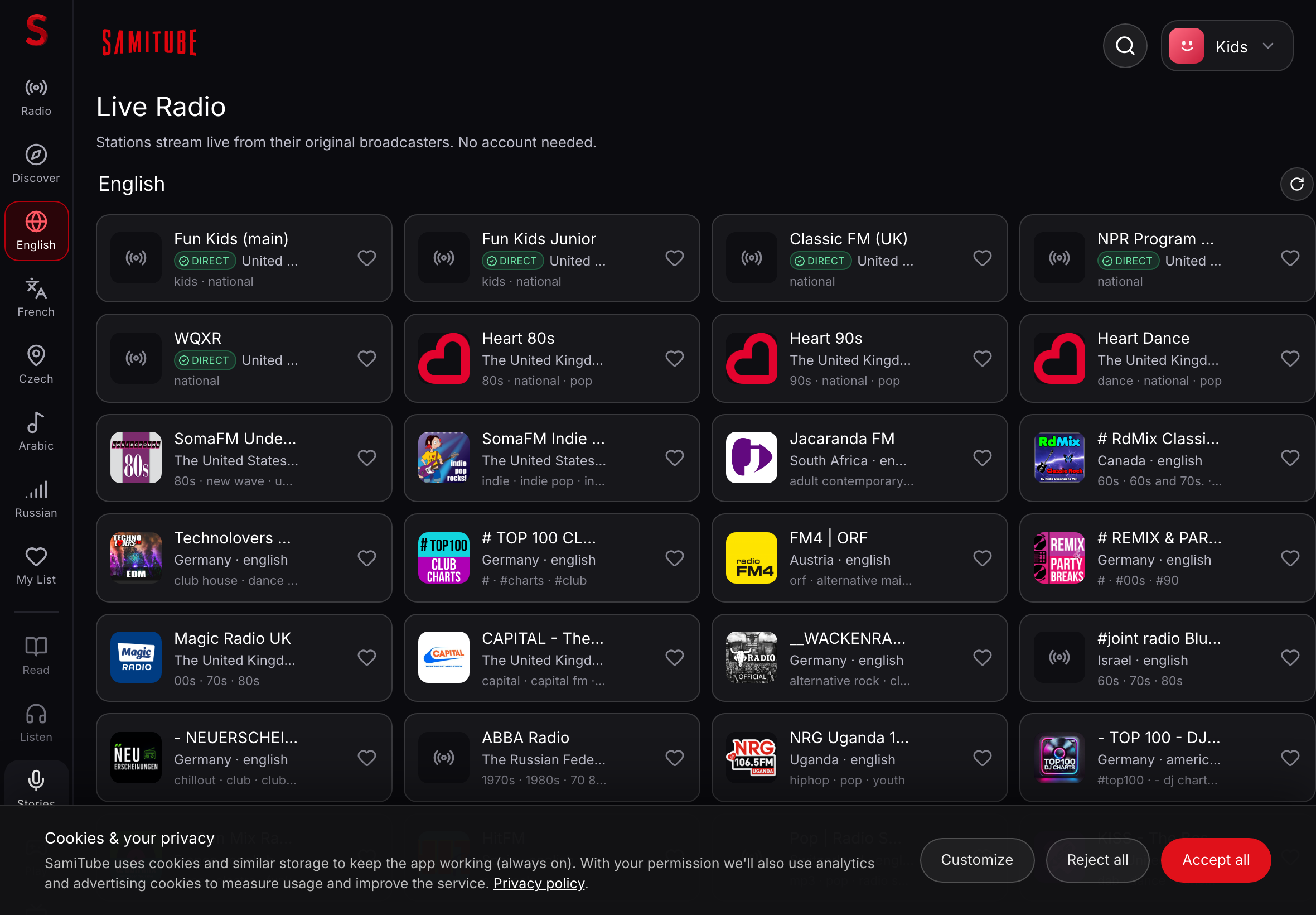The image size is (1316, 915).
Task: Open the NRG Uganda station title
Action: 849,738
